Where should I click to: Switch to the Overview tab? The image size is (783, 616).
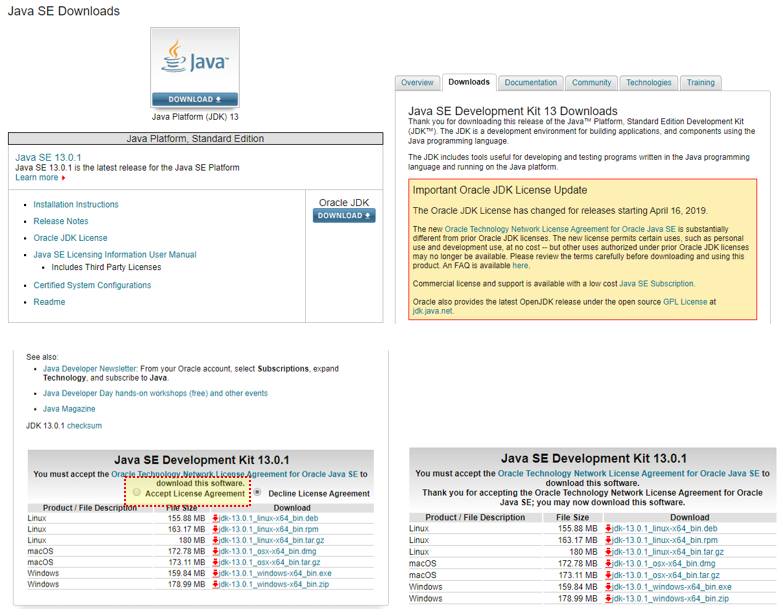(417, 83)
